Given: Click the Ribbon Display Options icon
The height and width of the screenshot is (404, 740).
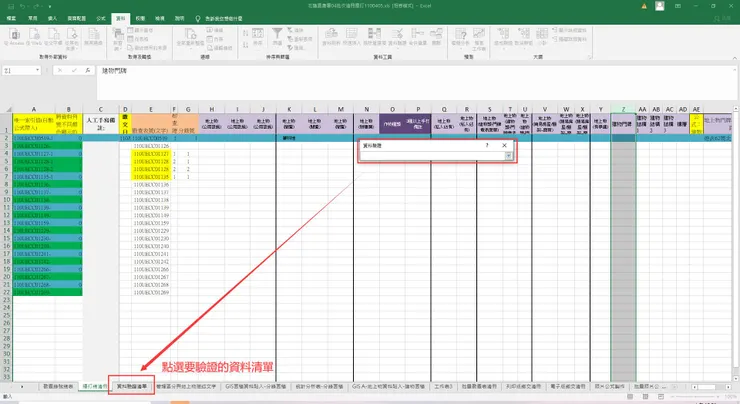Looking at the screenshot, I should point(678,6).
